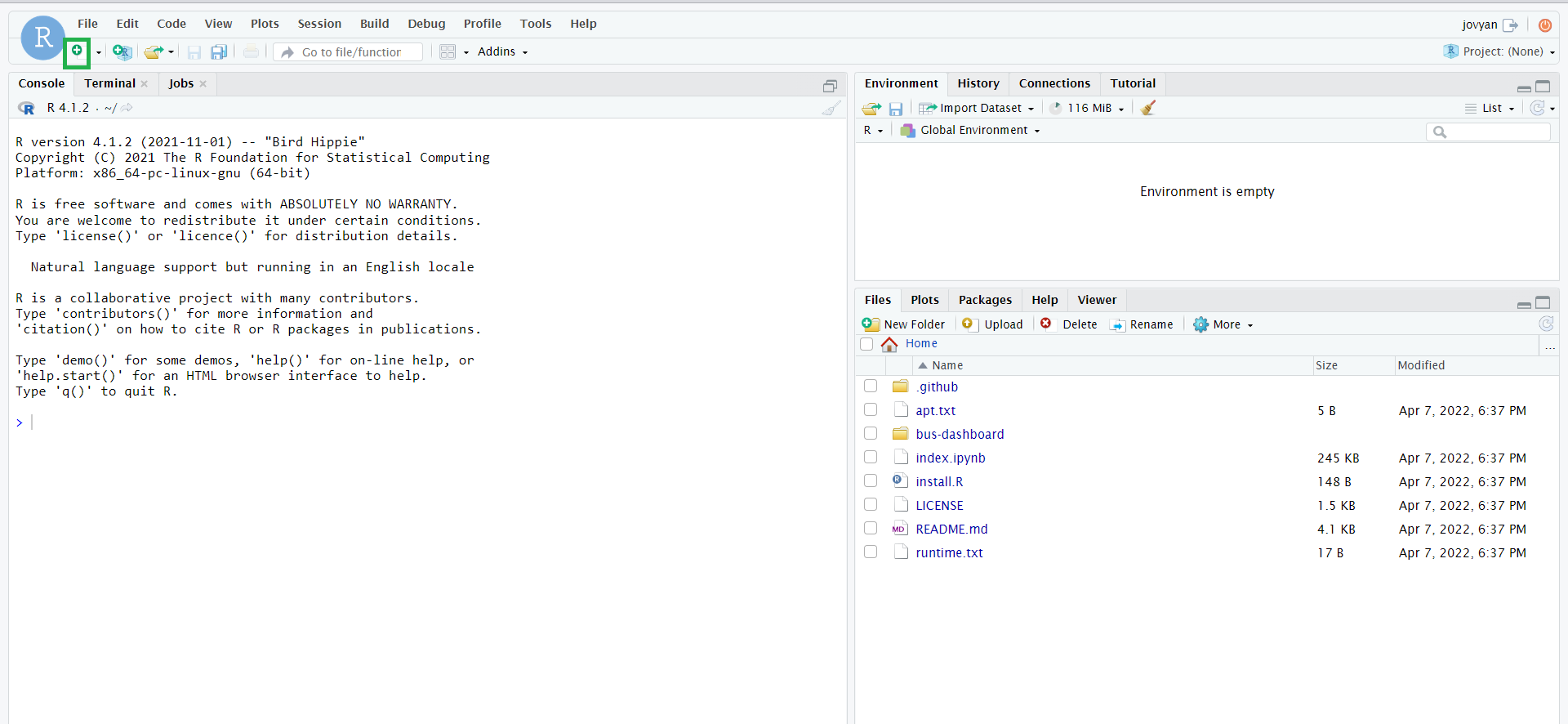Check the index.ipynb checkbox

(x=871, y=457)
